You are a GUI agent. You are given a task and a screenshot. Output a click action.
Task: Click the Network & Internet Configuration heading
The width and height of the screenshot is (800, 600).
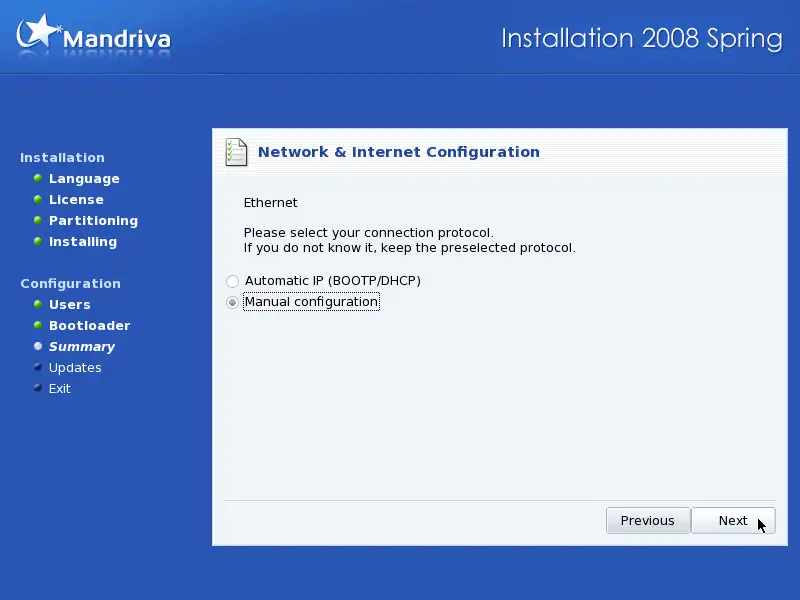[398, 152]
